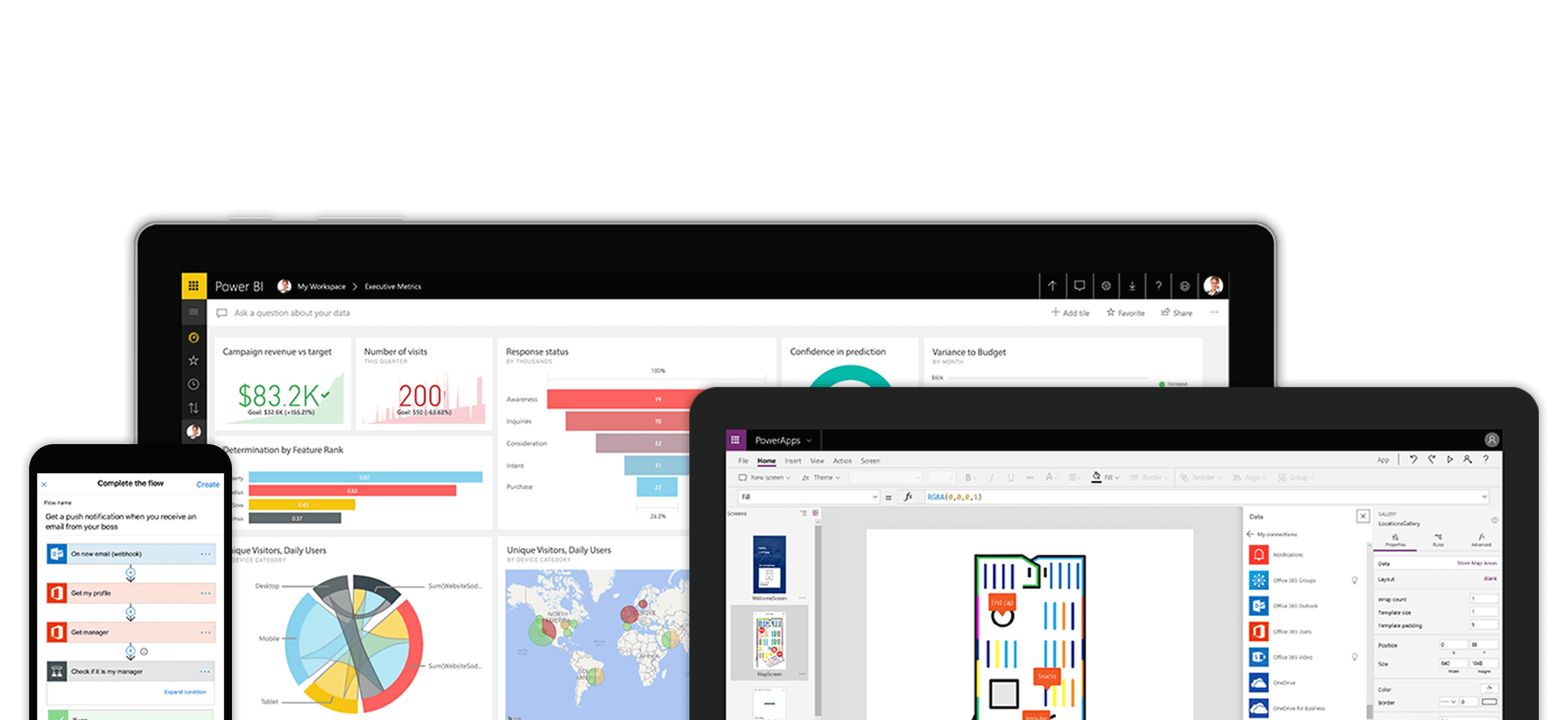This screenshot has width=1568, height=720.
Task: Click the Redo arrow in PowerApps
Action: pyautogui.click(x=1432, y=460)
